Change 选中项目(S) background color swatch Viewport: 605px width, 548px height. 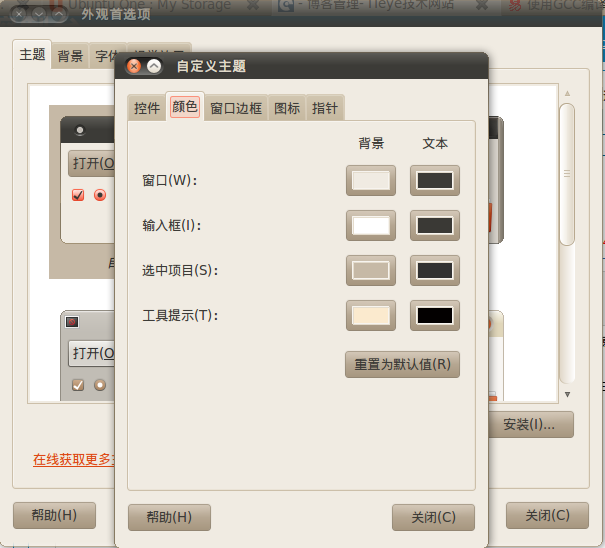click(371, 270)
